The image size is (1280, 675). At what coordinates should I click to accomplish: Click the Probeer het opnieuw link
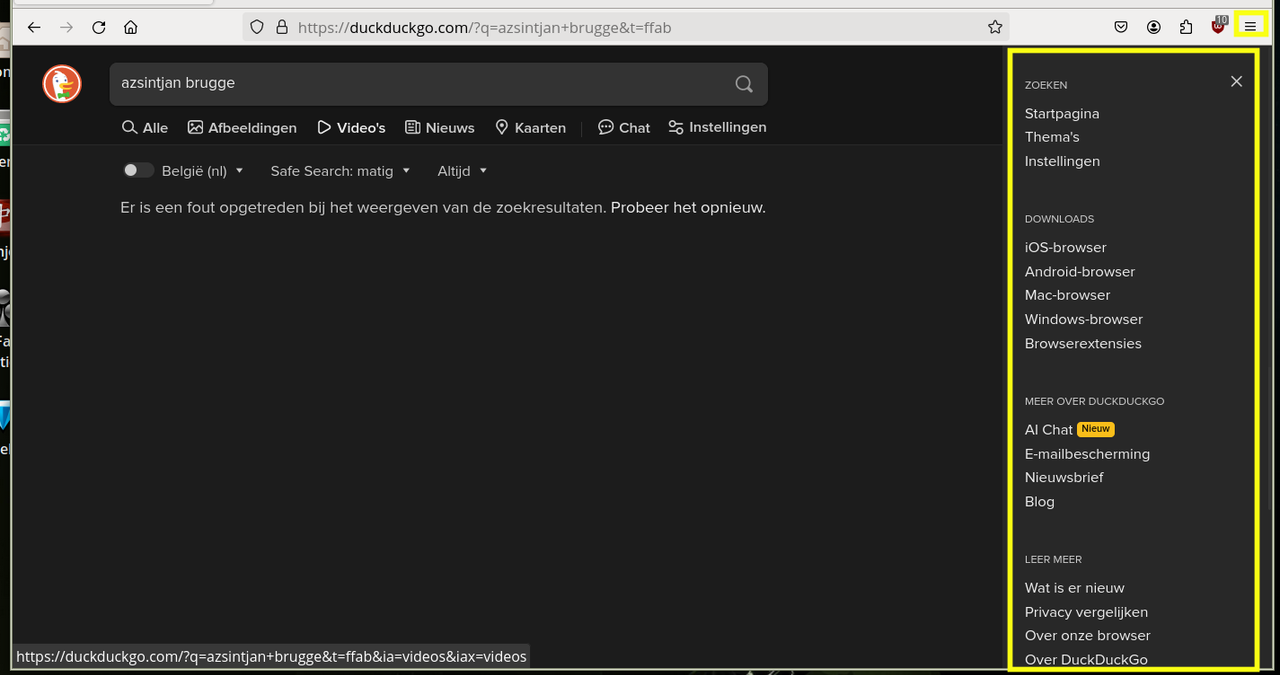(x=688, y=208)
